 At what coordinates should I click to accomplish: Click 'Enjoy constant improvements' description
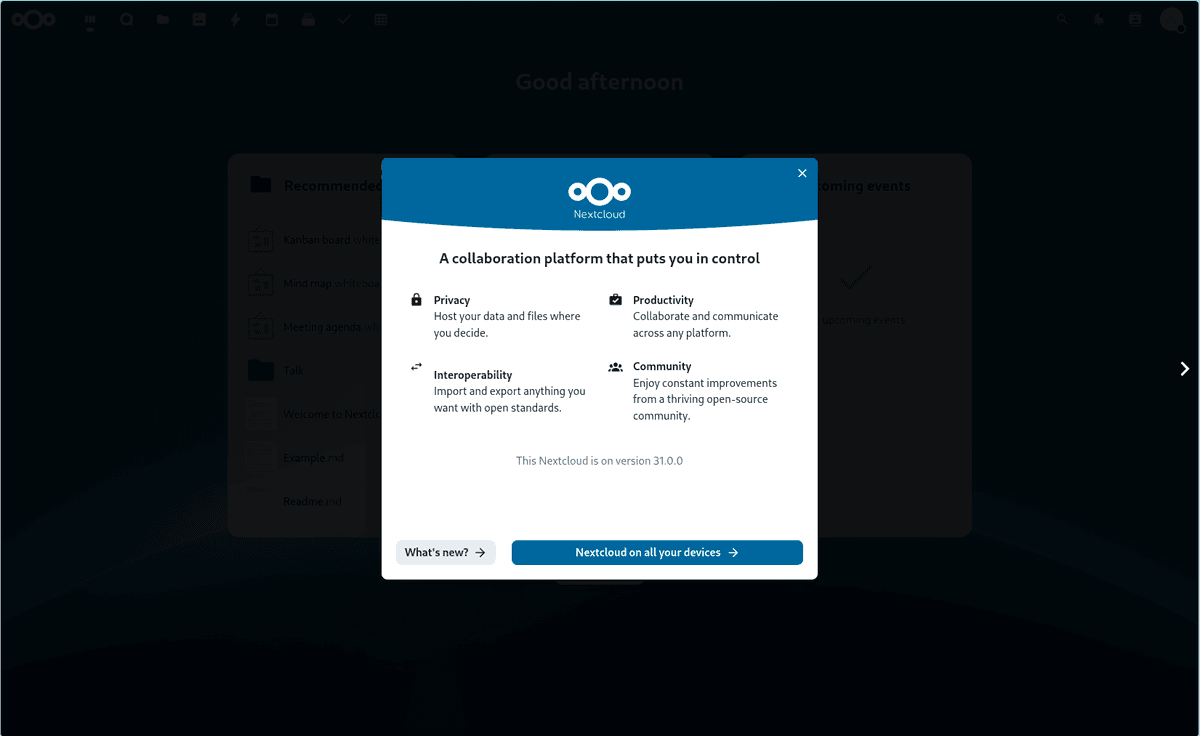click(x=705, y=399)
